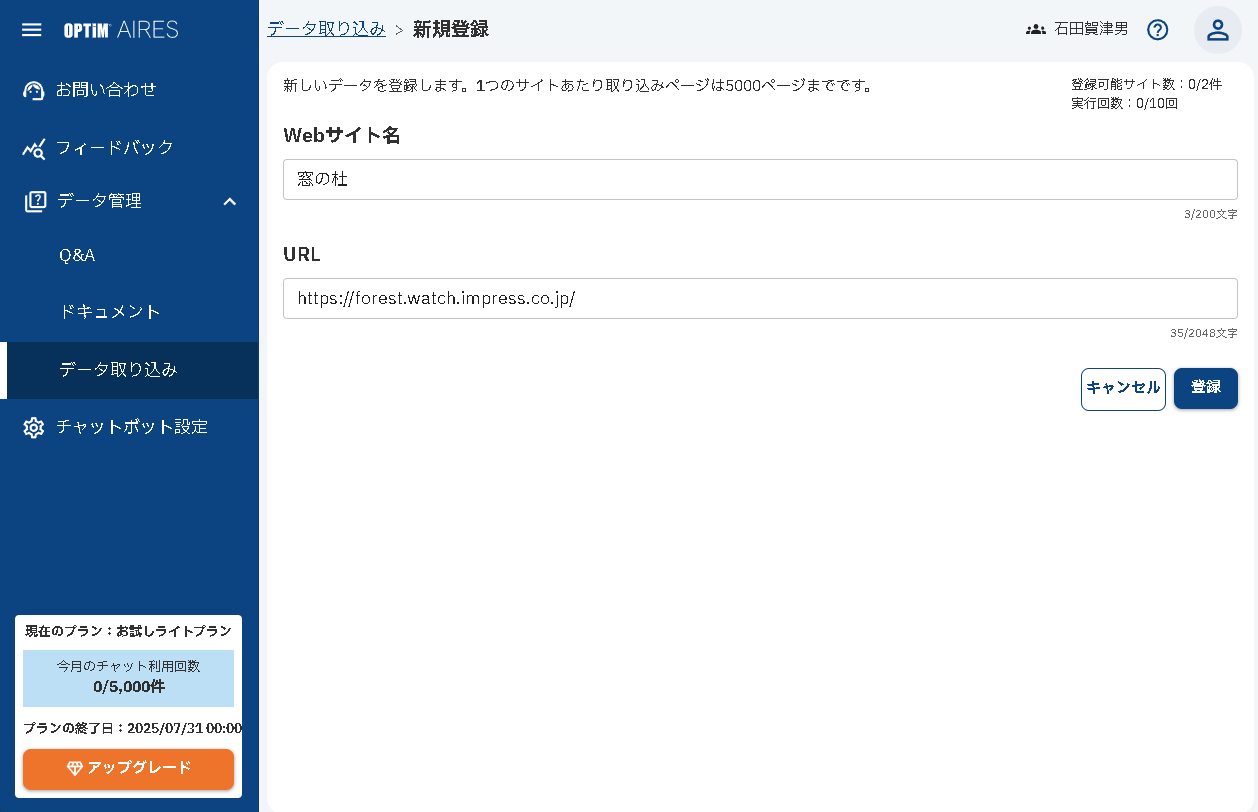Open the hamburger navigation menu
The image size is (1258, 812).
pyautogui.click(x=31, y=29)
